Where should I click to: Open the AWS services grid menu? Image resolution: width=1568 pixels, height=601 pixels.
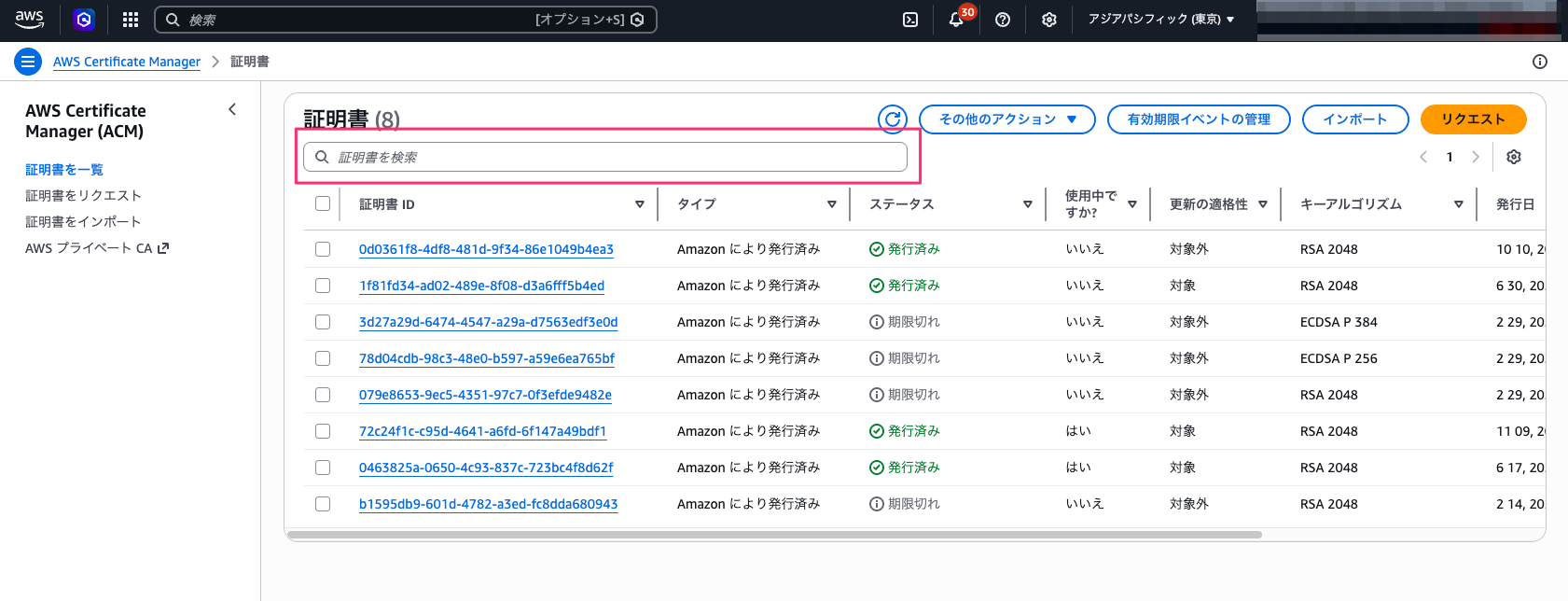[131, 20]
